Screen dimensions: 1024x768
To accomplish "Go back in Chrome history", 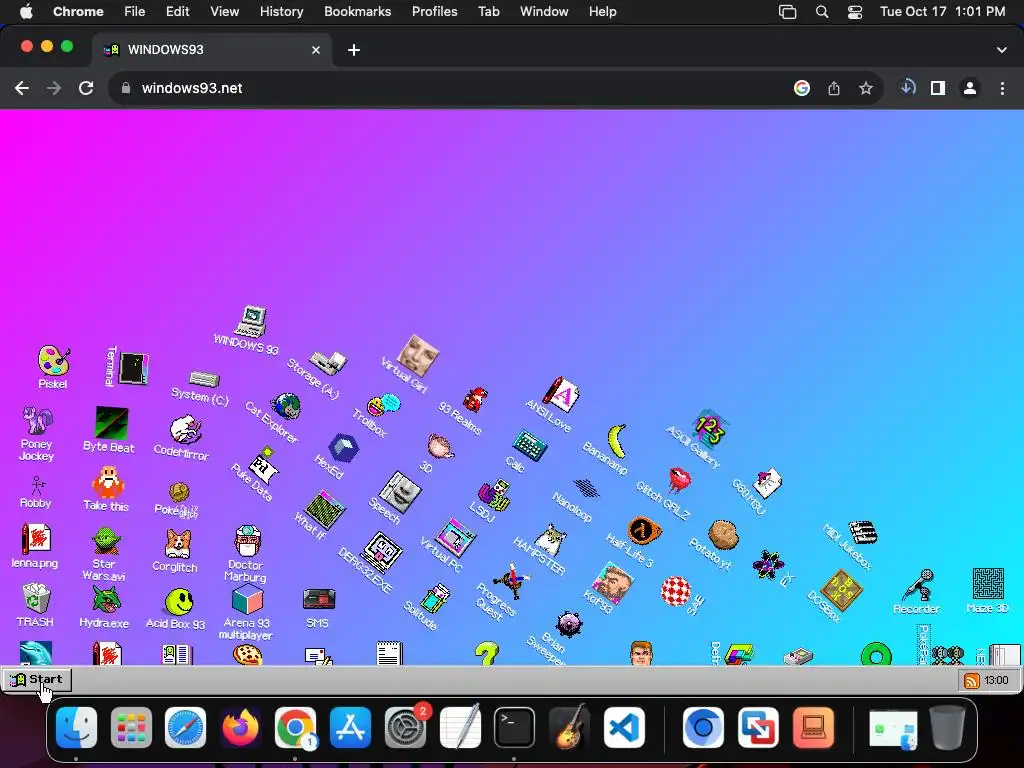I will pyautogui.click(x=22, y=88).
